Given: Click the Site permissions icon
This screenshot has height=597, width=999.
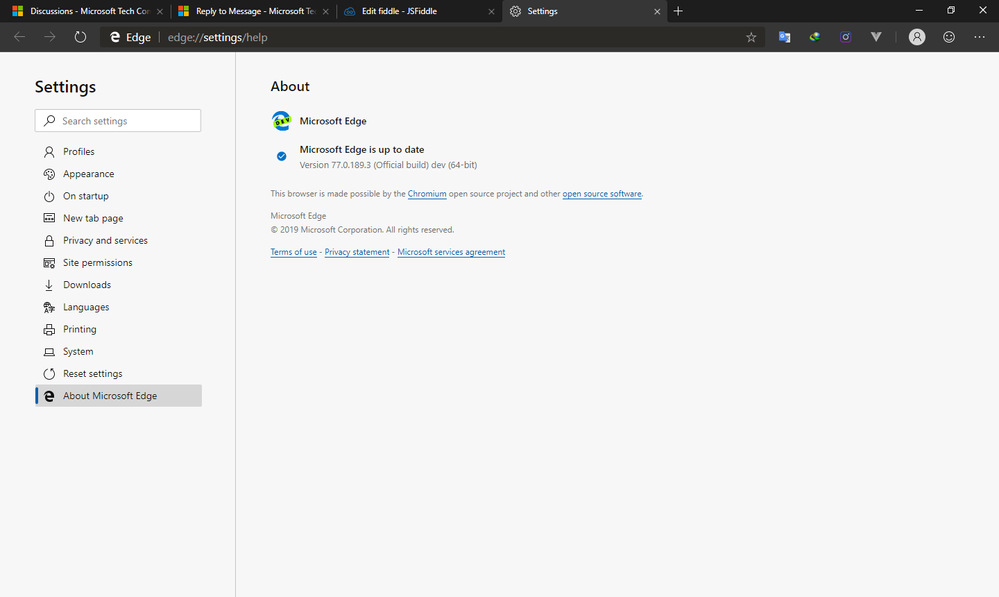Looking at the screenshot, I should (49, 263).
